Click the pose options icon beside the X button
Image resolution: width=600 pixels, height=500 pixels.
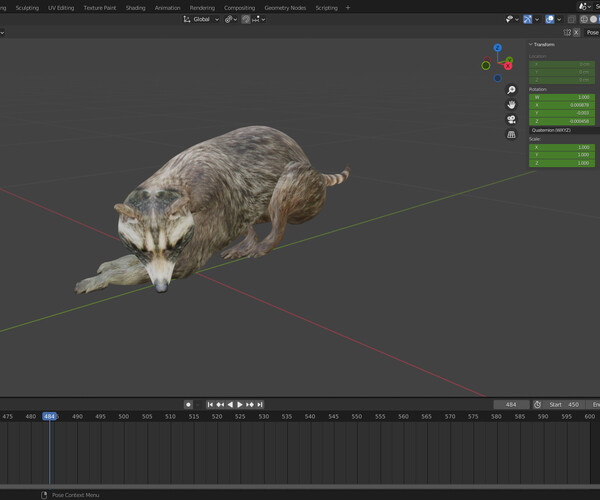pos(567,33)
